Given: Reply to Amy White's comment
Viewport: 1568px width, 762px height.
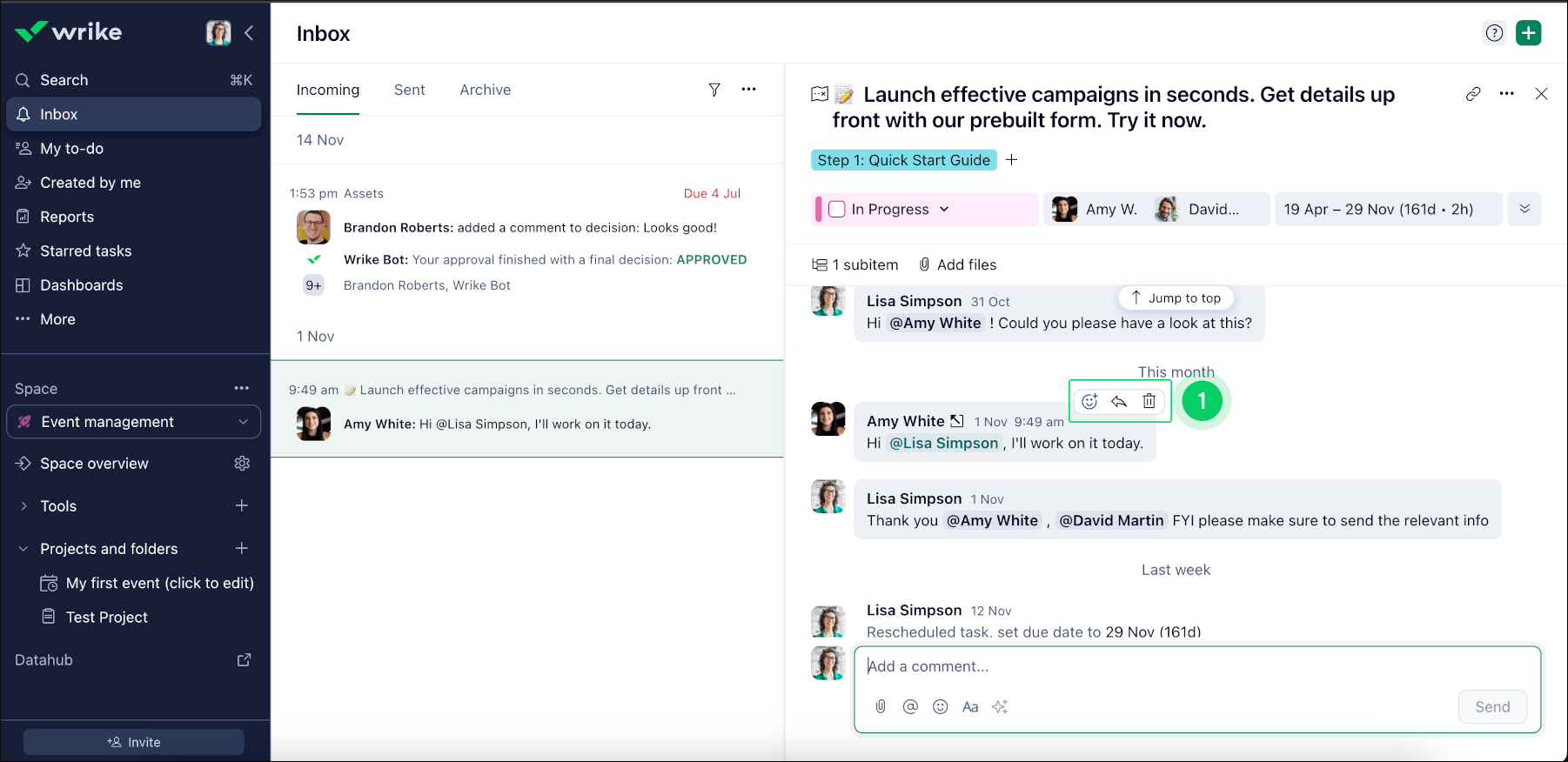Looking at the screenshot, I should pos(1120,401).
